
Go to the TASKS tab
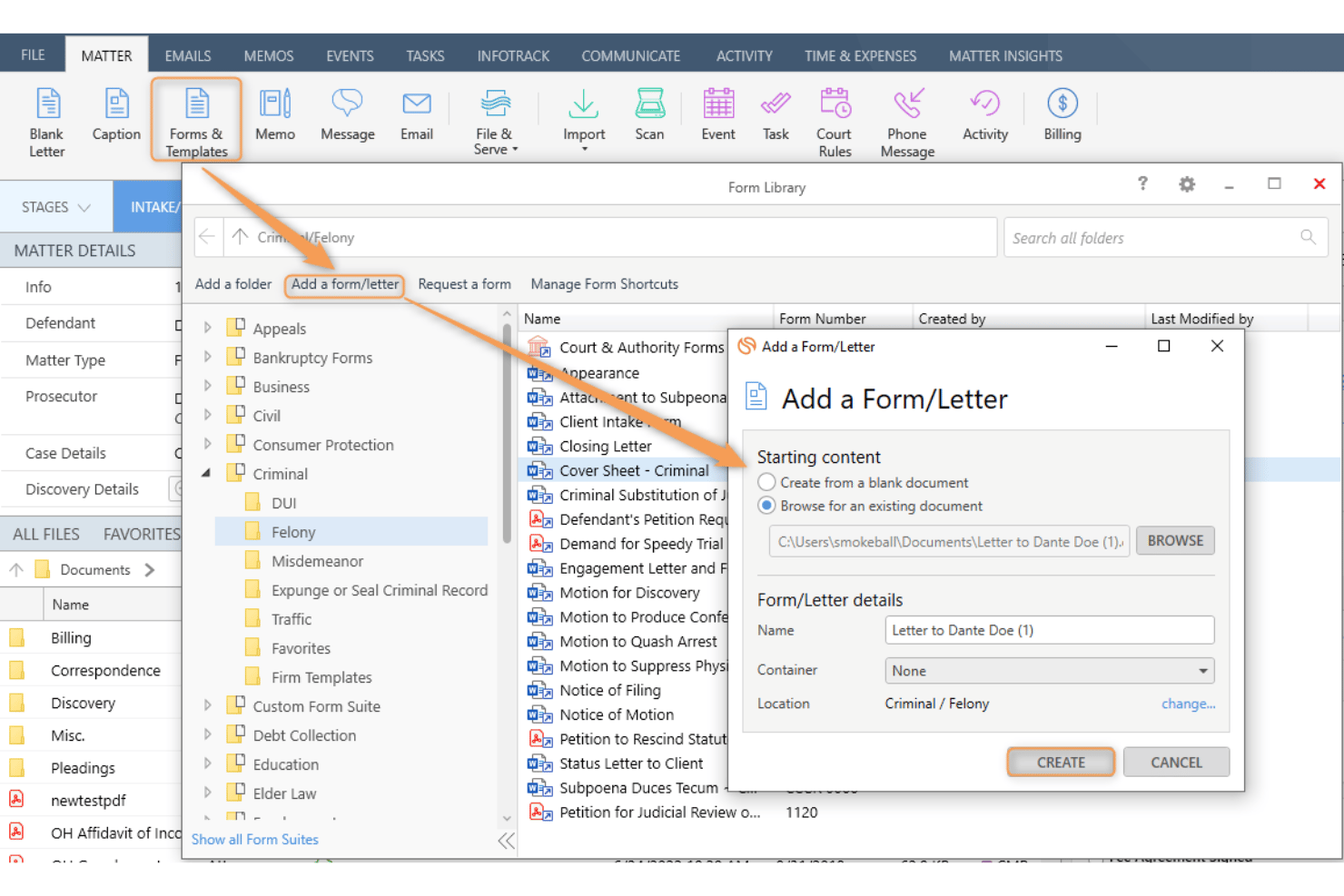click(425, 55)
